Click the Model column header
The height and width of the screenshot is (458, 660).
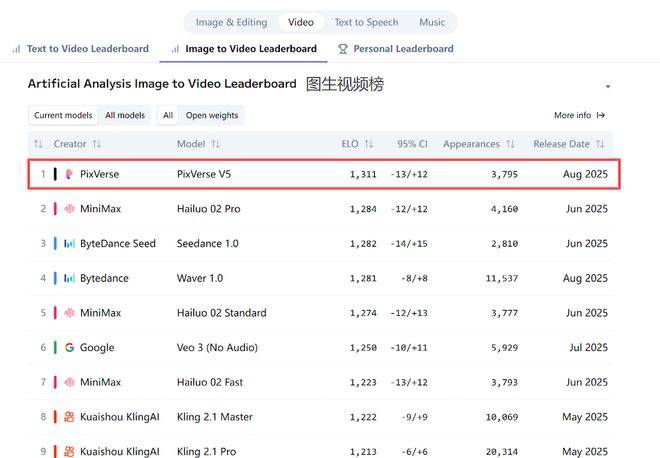191,144
